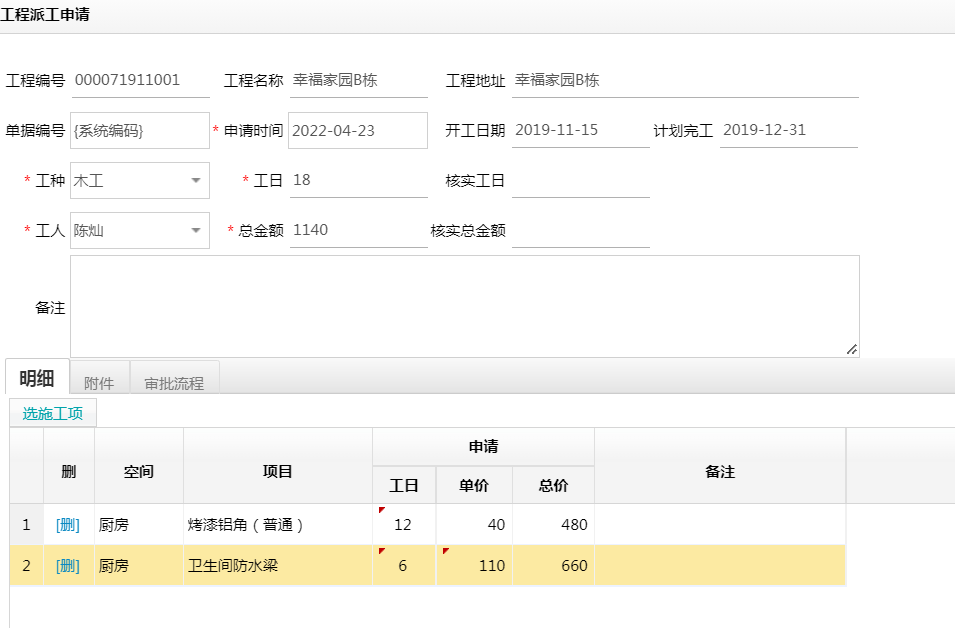Click the resize handle of the 备注 textarea
The image size is (955, 628).
tap(853, 349)
